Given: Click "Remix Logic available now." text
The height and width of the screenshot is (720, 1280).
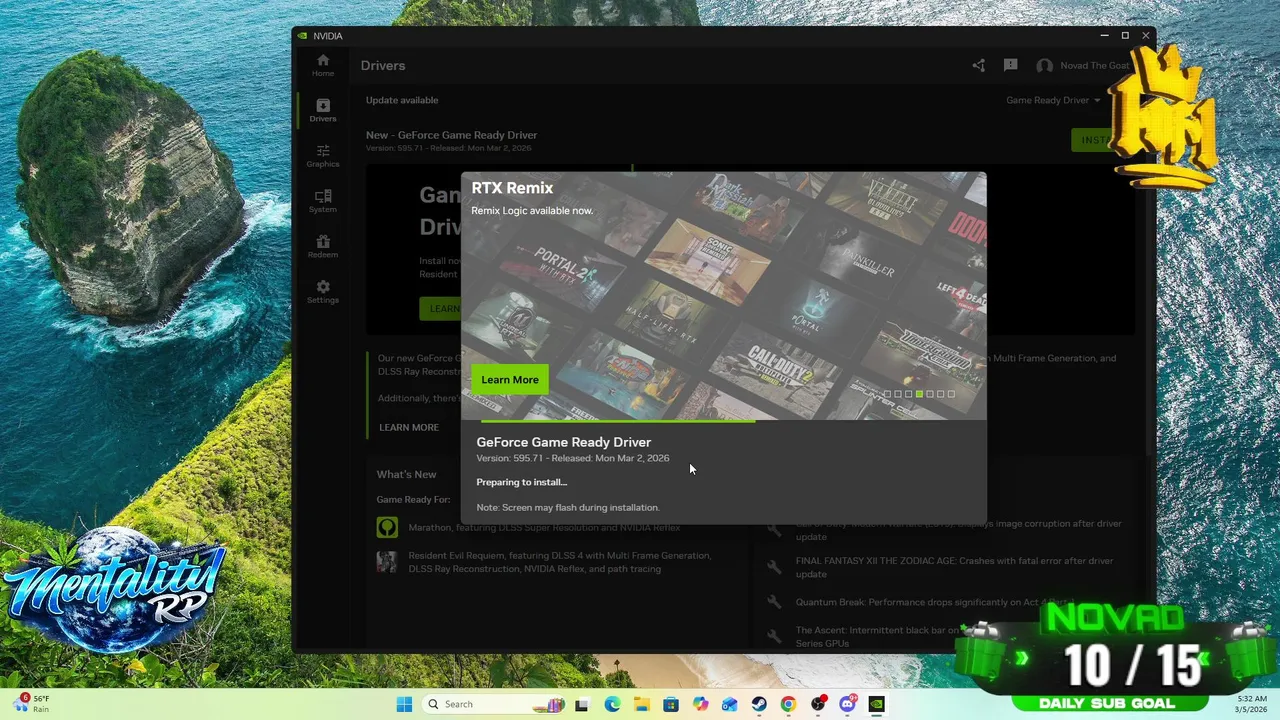Looking at the screenshot, I should (532, 211).
